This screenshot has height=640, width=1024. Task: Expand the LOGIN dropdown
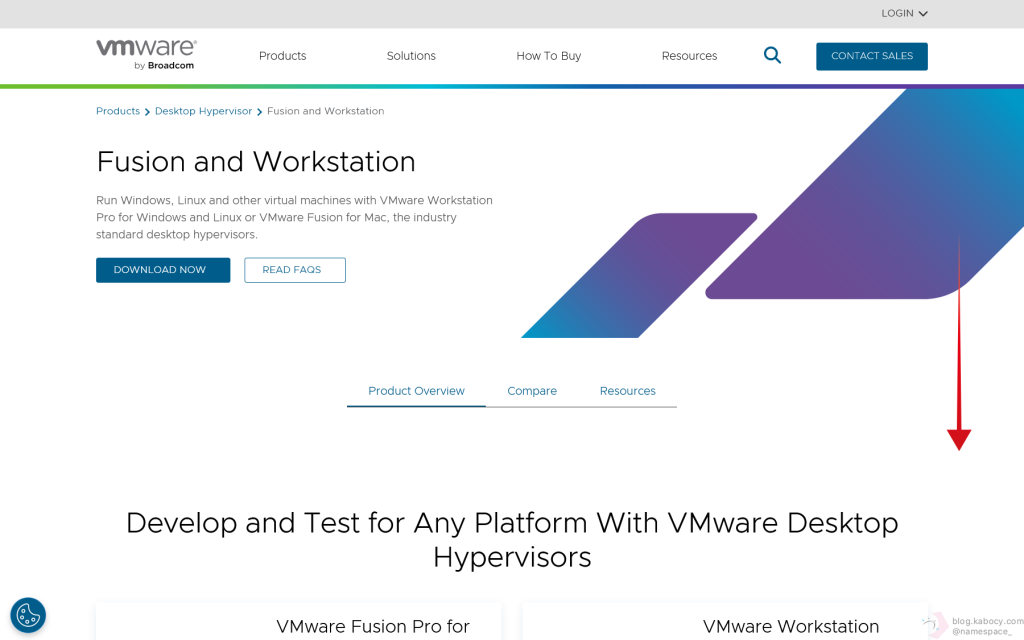click(904, 13)
